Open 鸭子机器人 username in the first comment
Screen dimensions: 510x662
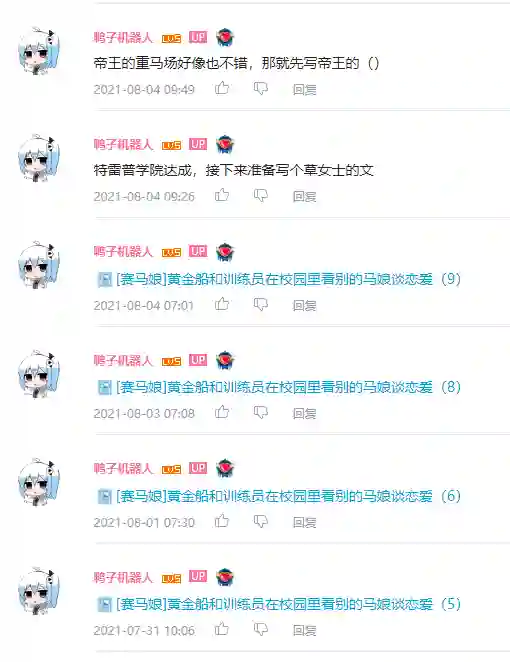[x=123, y=38]
